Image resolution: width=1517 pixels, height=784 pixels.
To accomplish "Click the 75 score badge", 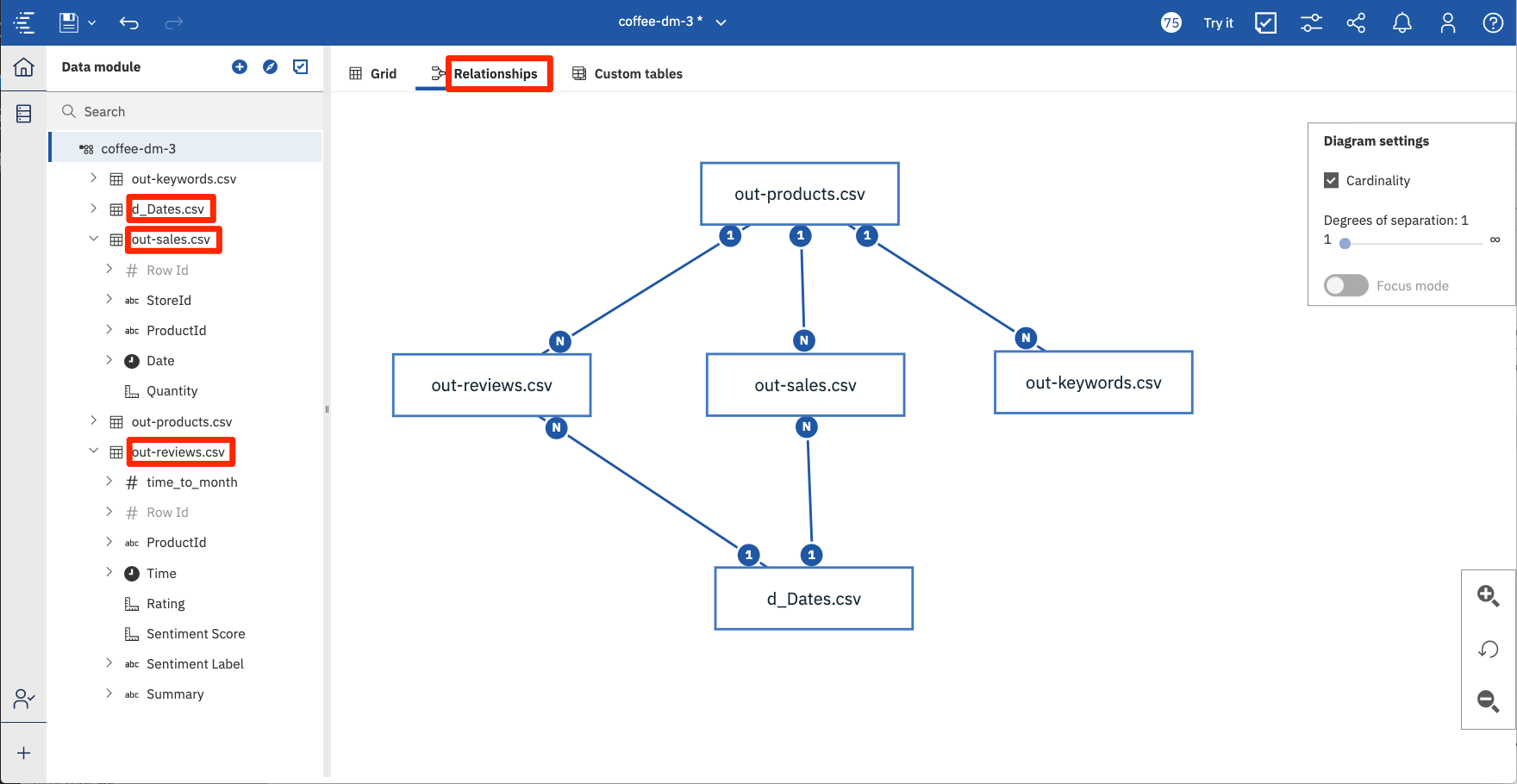I will (1171, 22).
